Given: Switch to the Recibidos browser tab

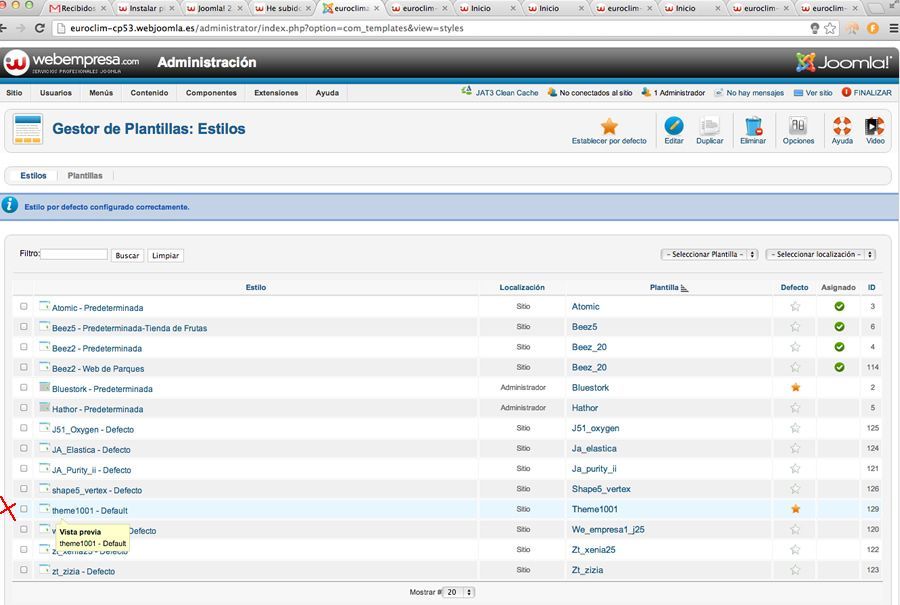Looking at the screenshot, I should click(76, 9).
